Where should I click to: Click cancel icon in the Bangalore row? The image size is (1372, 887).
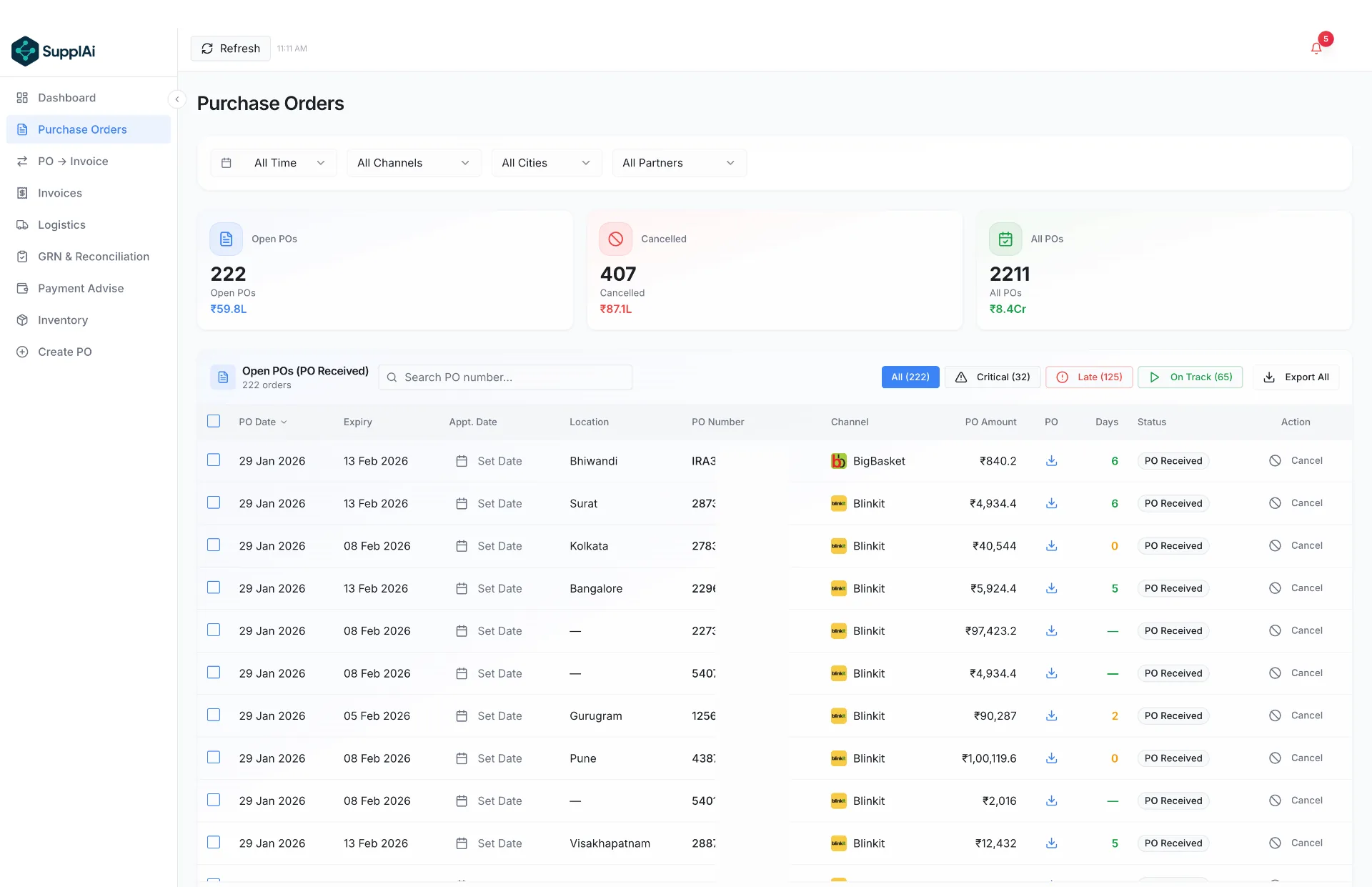tap(1275, 588)
